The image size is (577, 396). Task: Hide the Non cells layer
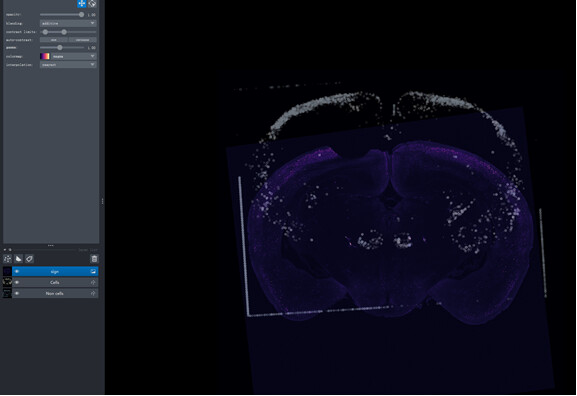17,293
